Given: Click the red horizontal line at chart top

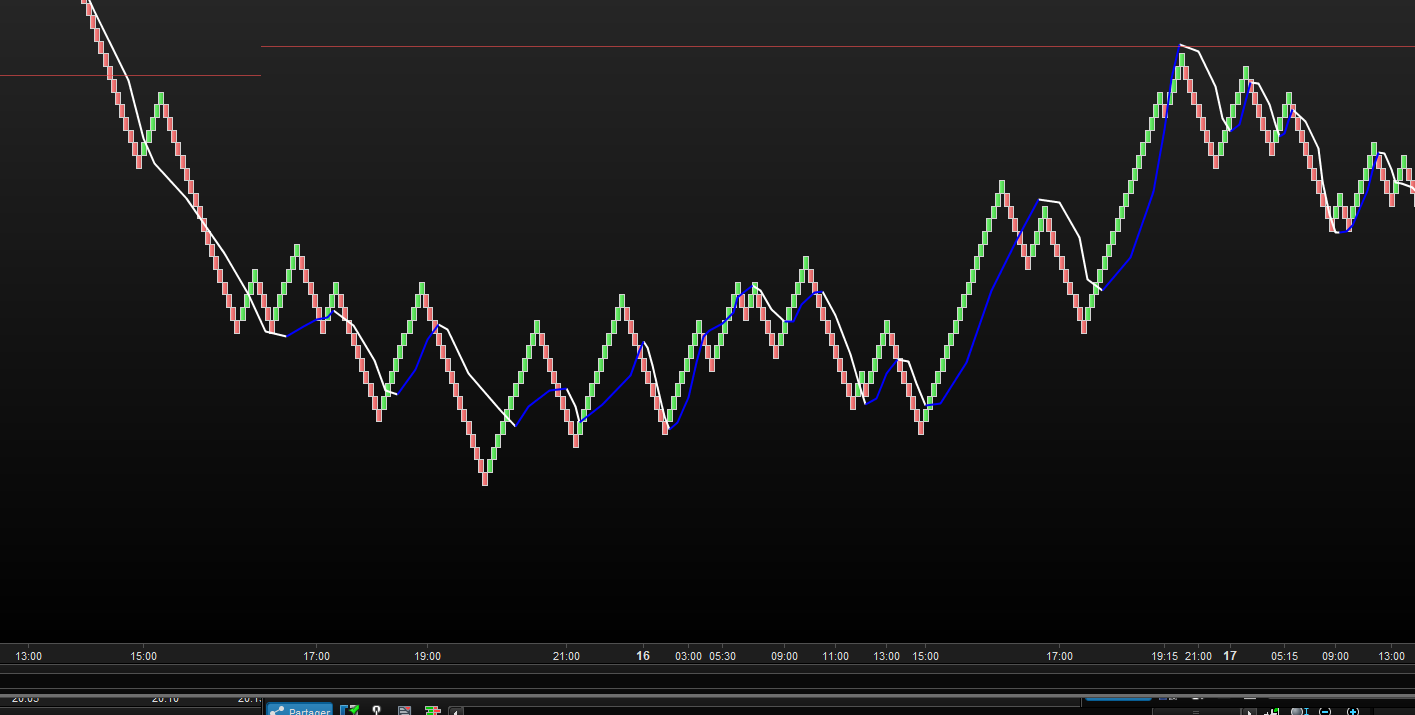Looking at the screenshot, I should tap(700, 46).
